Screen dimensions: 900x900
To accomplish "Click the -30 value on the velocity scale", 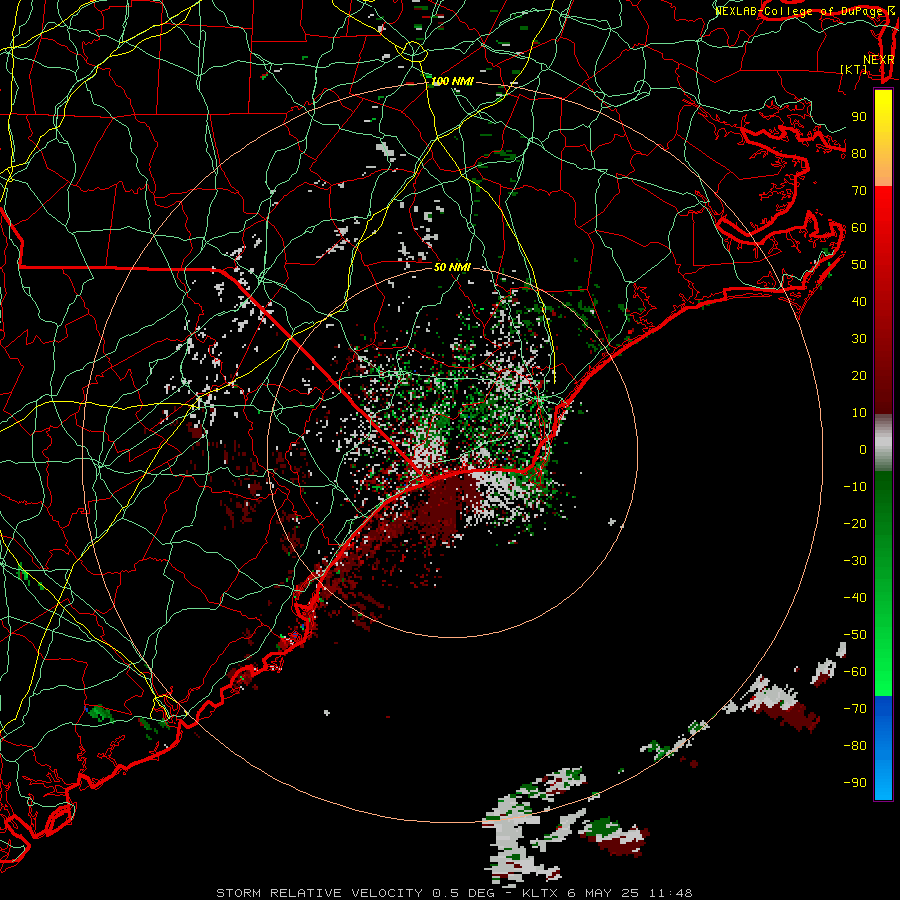I will 855,561.
